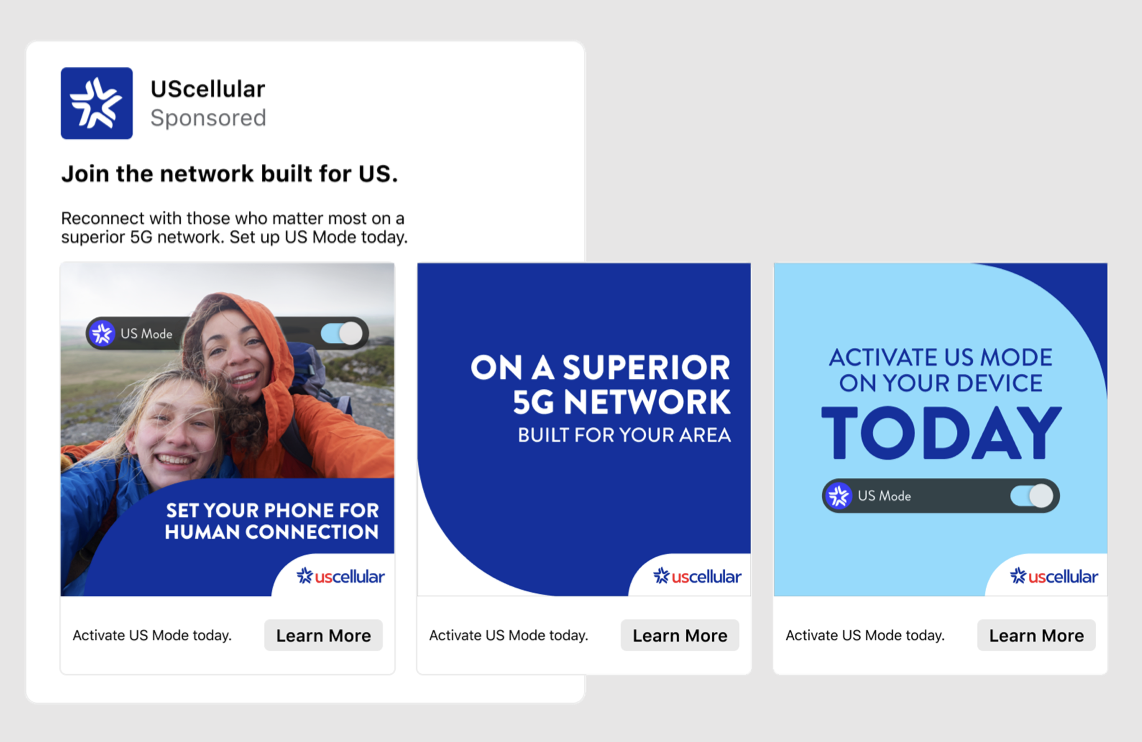The height and width of the screenshot is (742, 1142).
Task: Click 'Activate US Mode today.' caption under third card
Action: [865, 636]
